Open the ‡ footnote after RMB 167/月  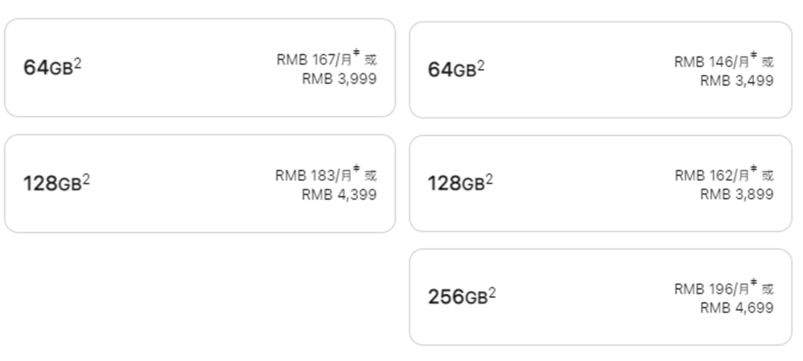356,53
